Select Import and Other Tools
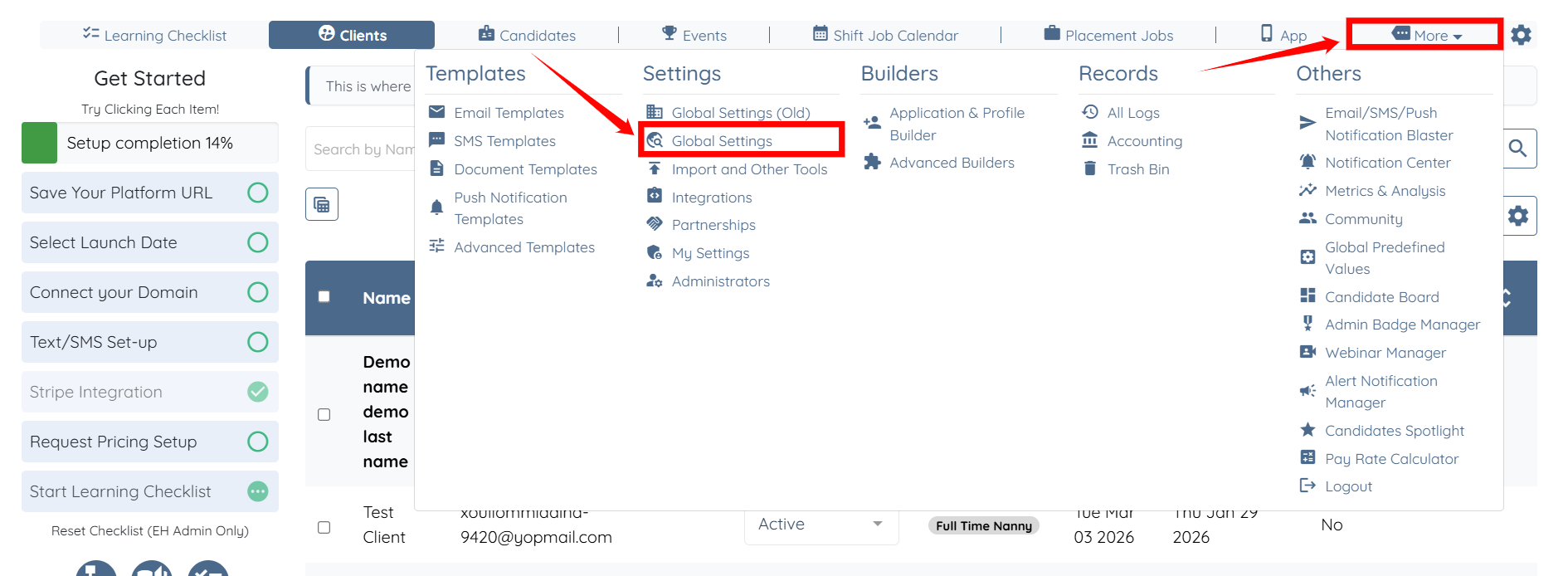1568x576 pixels. 748,169
